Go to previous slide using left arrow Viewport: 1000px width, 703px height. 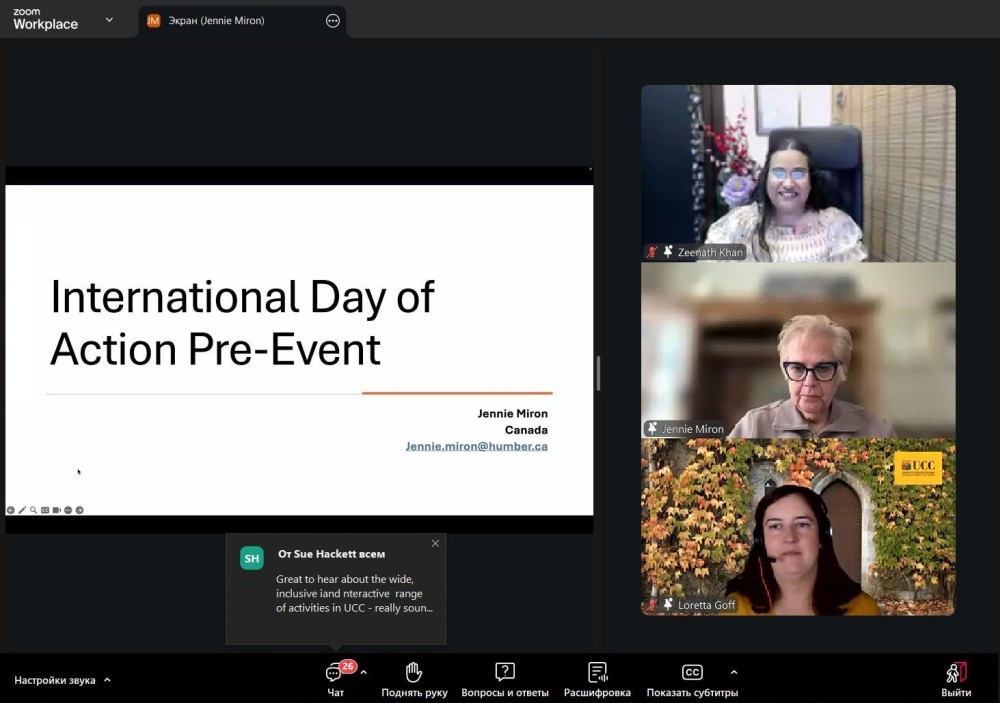11,510
